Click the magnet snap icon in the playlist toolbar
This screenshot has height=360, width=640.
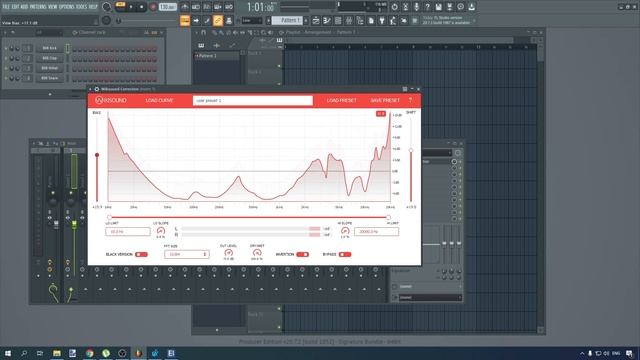coord(204,33)
